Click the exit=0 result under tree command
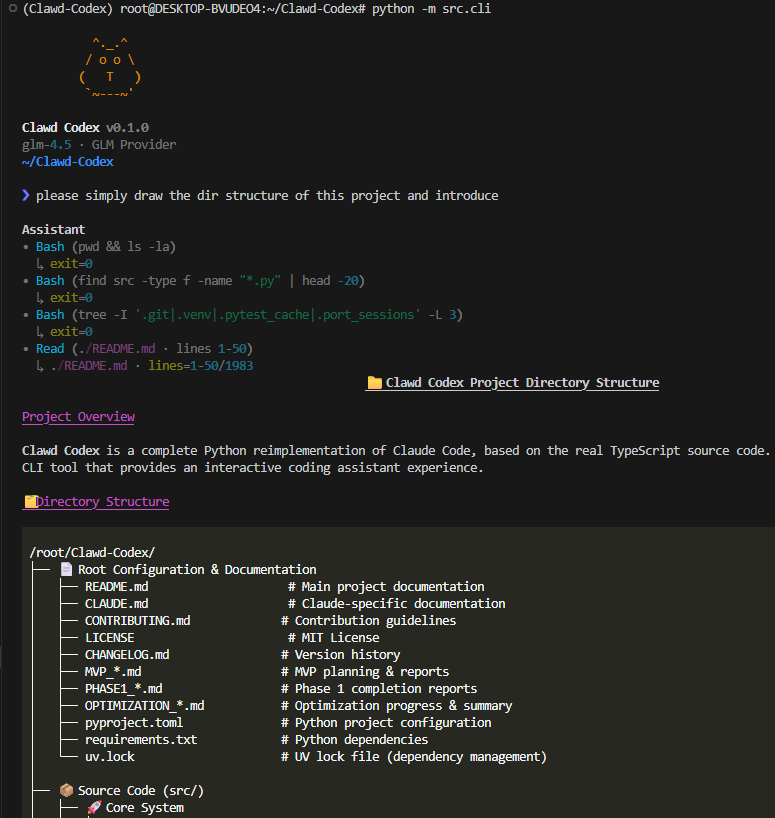 [71, 331]
